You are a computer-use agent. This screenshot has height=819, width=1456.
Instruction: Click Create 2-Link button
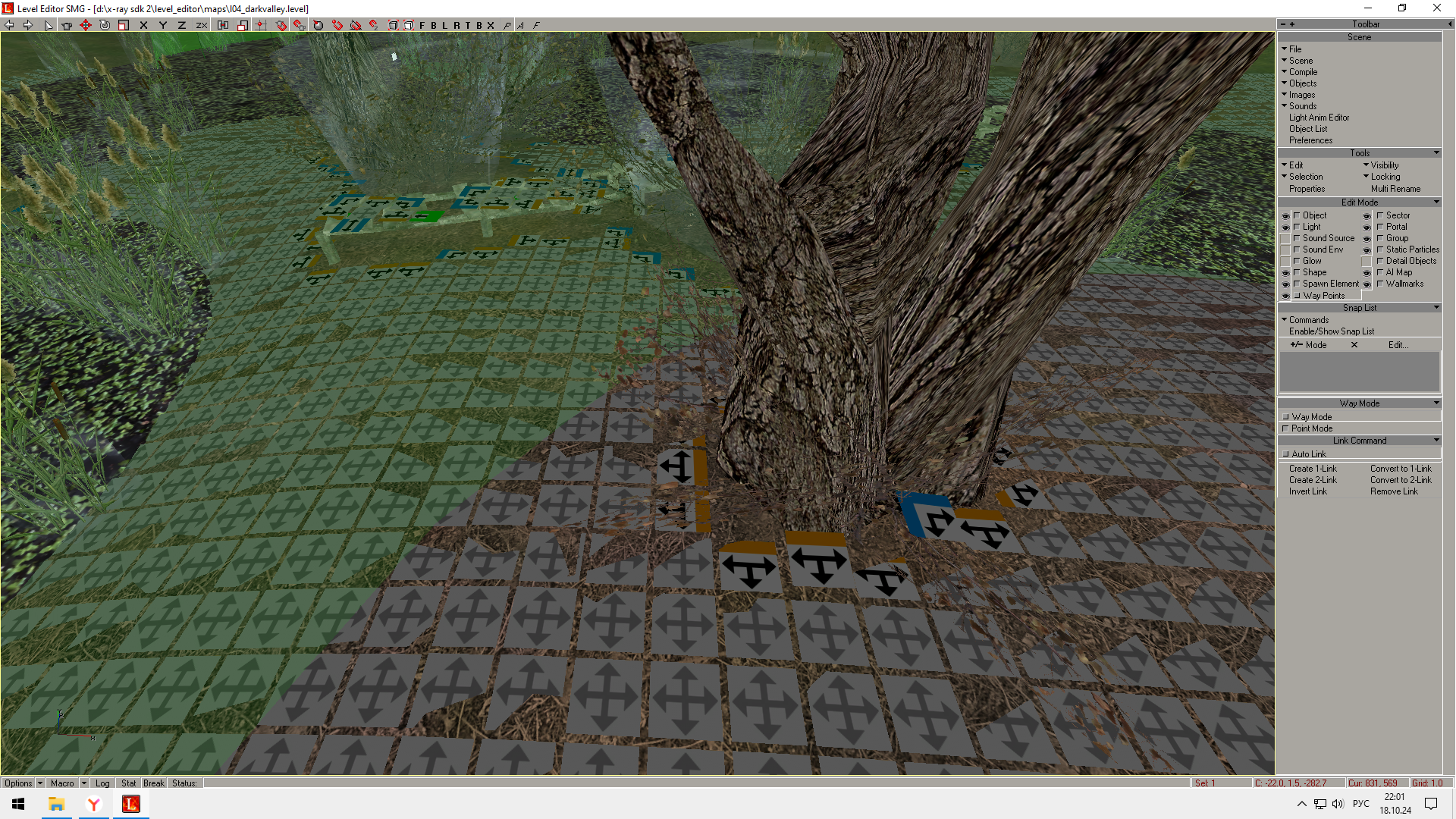tap(1313, 480)
